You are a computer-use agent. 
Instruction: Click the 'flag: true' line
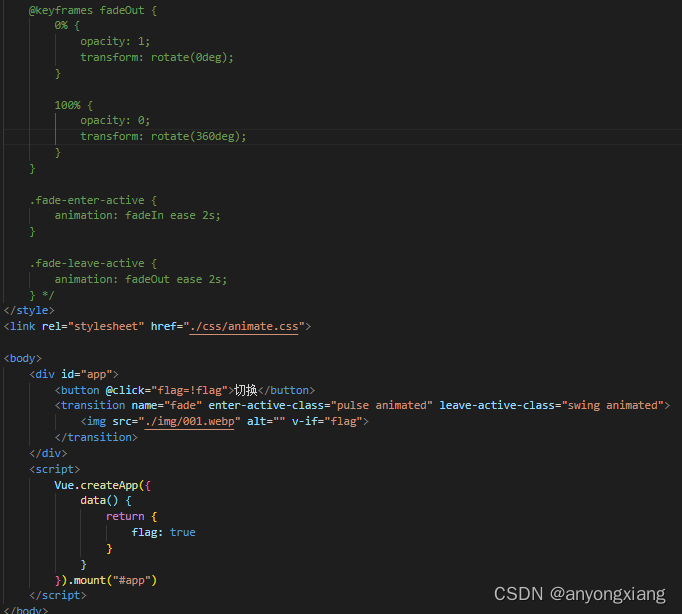[x=164, y=533]
